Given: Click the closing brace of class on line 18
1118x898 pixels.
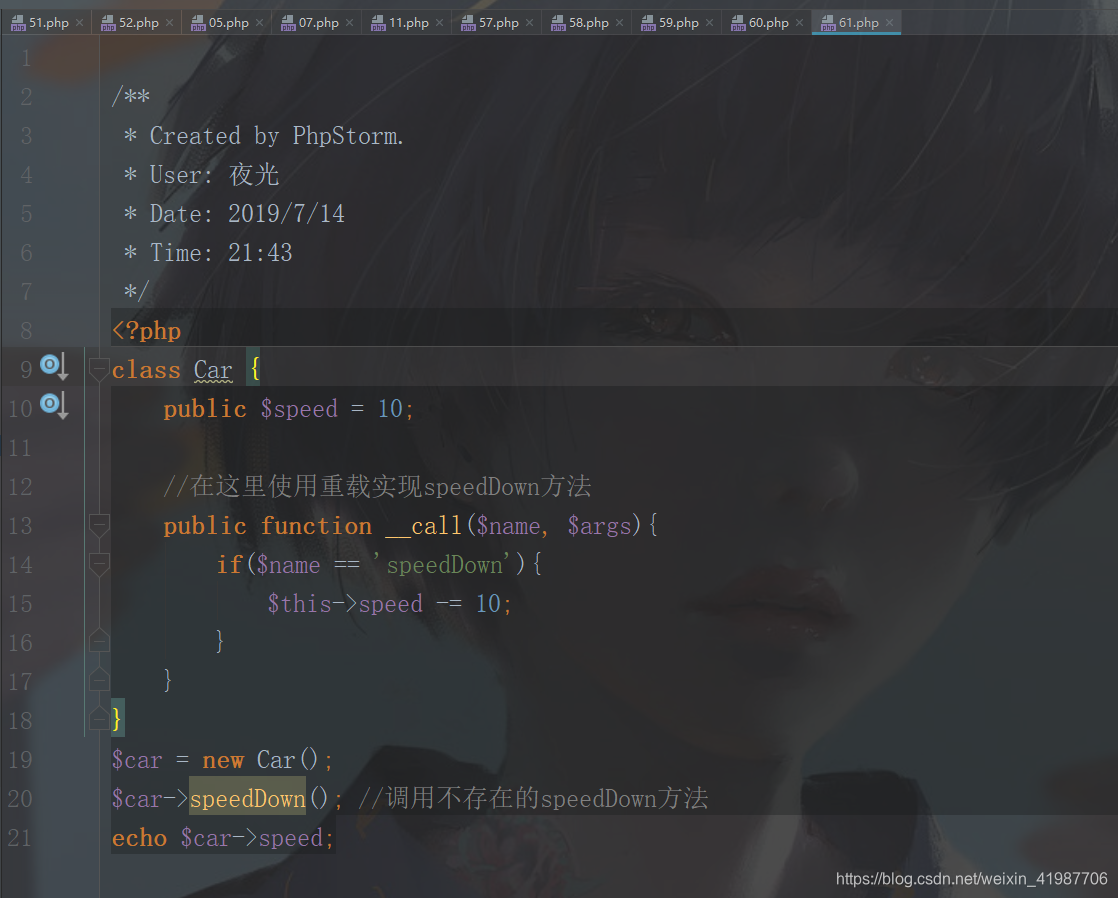Looking at the screenshot, I should (x=117, y=718).
